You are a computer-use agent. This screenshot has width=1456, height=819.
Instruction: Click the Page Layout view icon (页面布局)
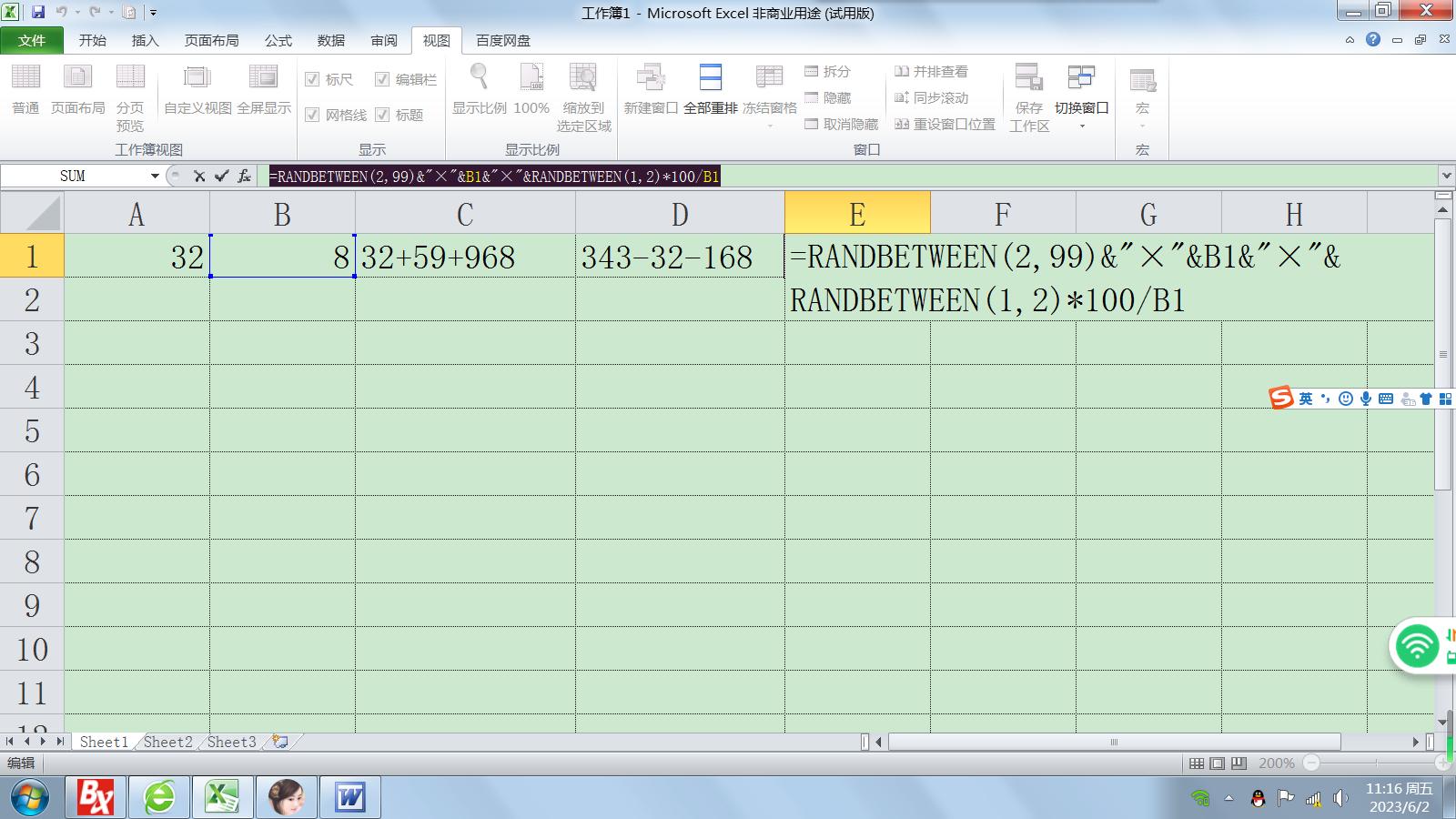coord(77,78)
